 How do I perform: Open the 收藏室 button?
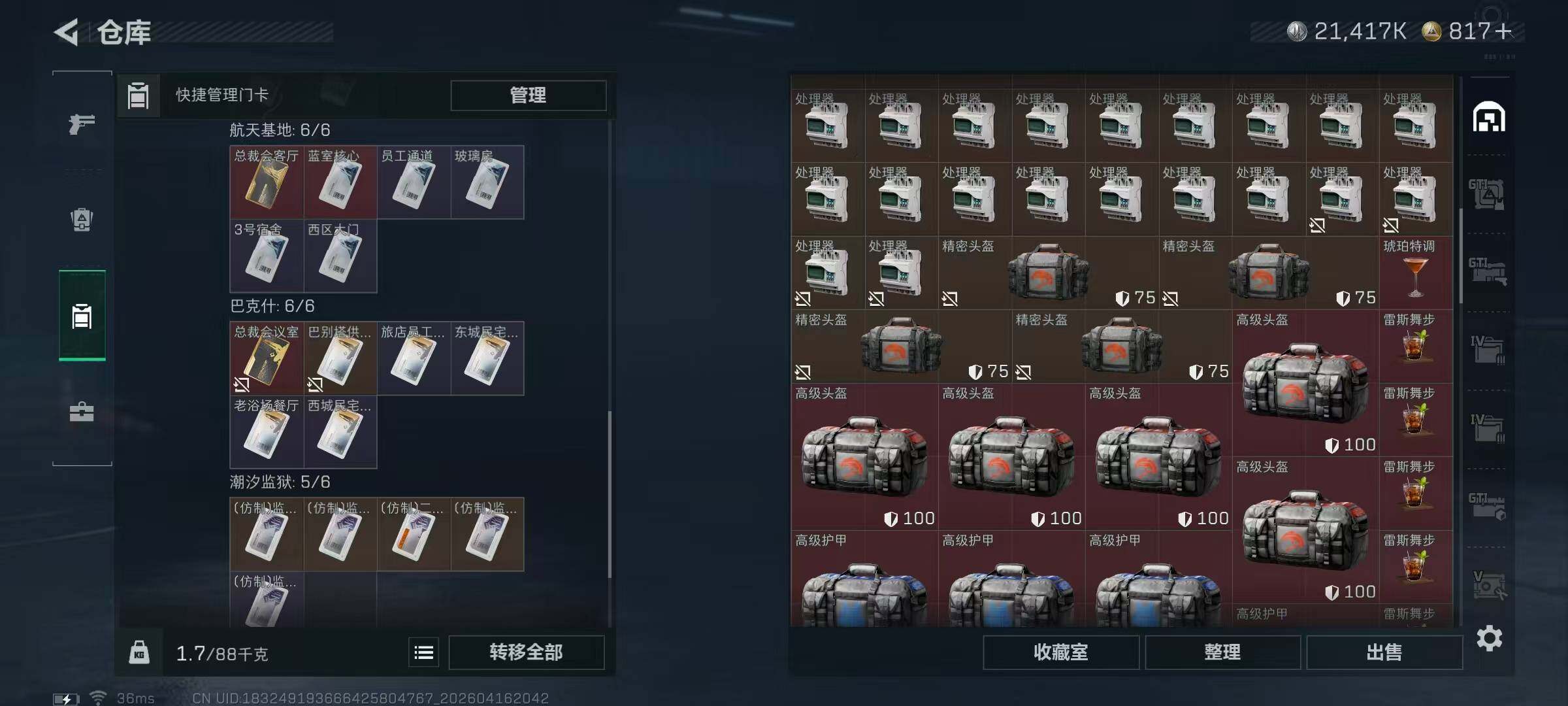(1061, 652)
